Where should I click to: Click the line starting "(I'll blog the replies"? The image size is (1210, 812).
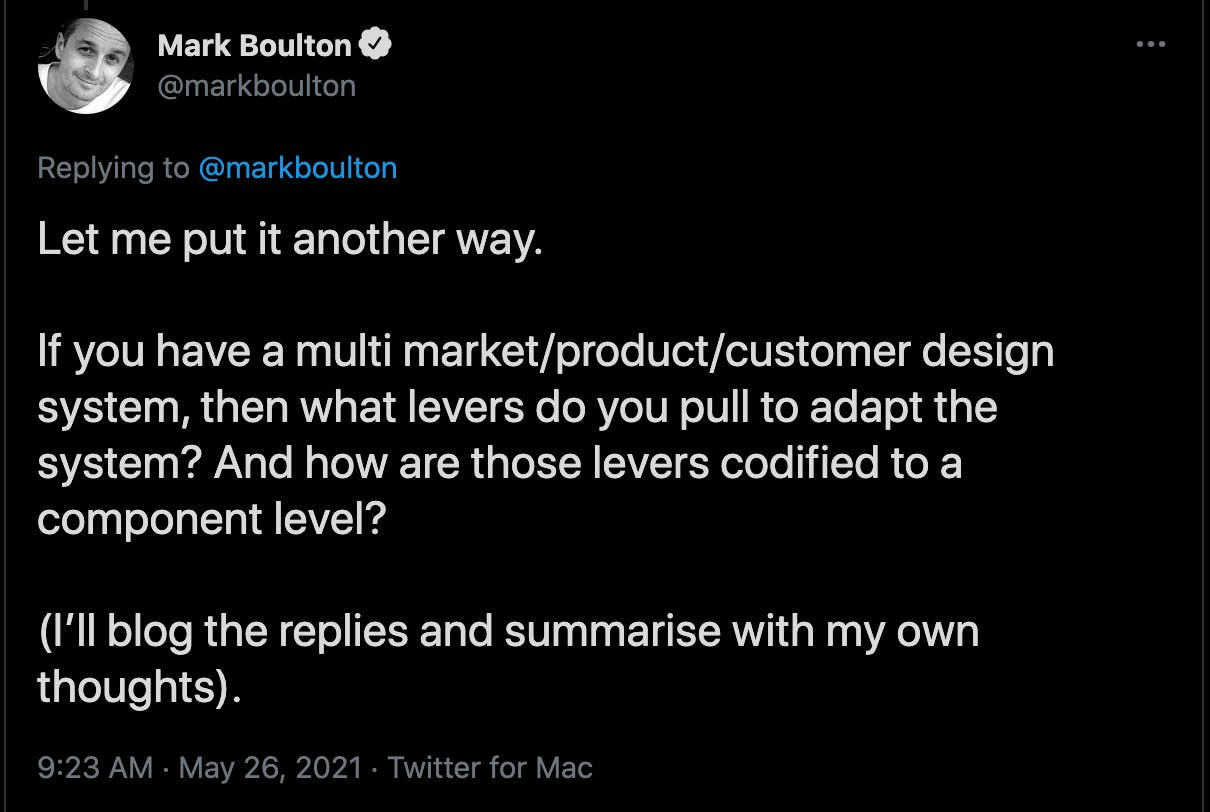[x=507, y=633]
